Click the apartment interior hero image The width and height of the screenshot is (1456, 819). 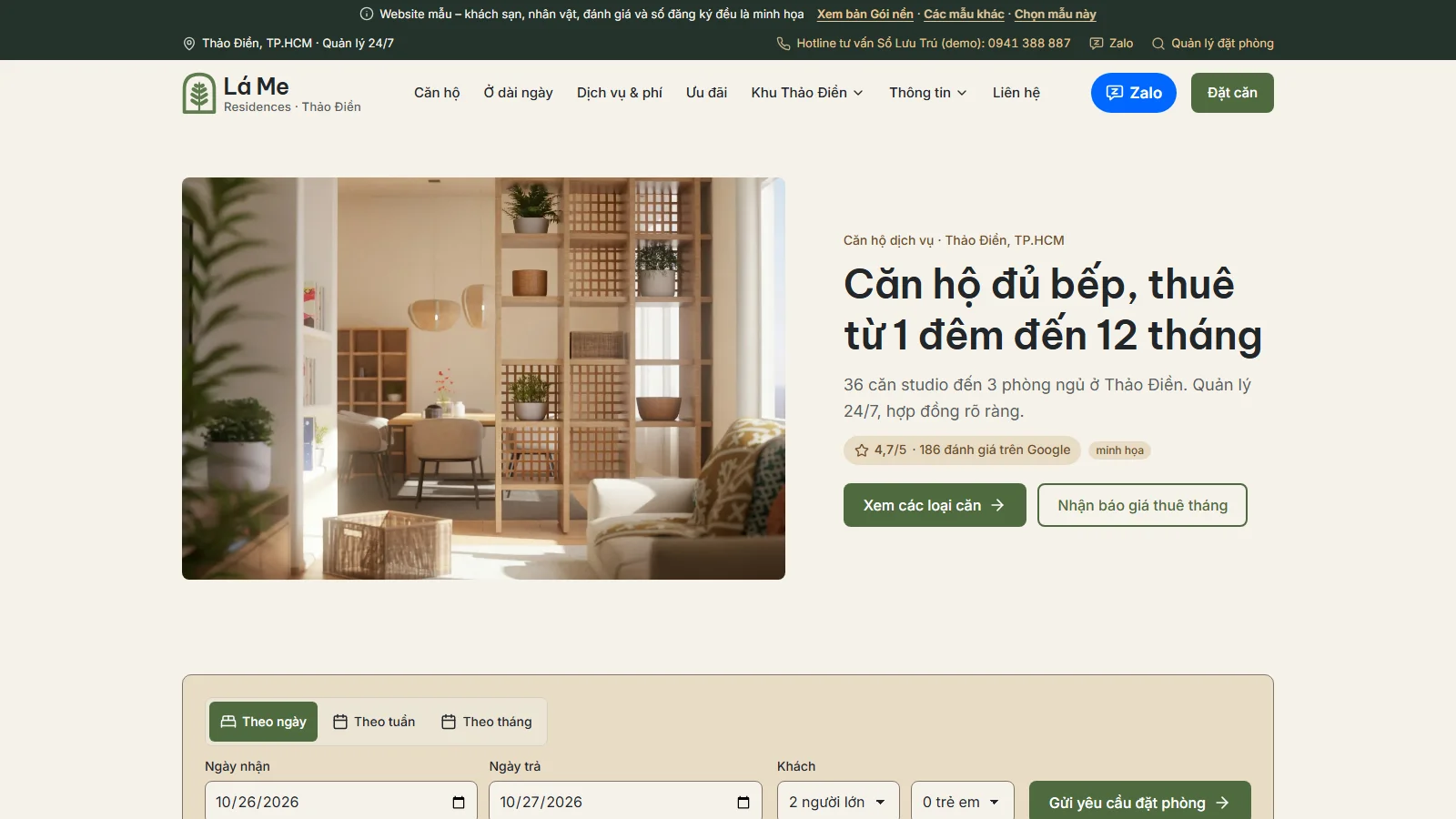[x=483, y=379]
